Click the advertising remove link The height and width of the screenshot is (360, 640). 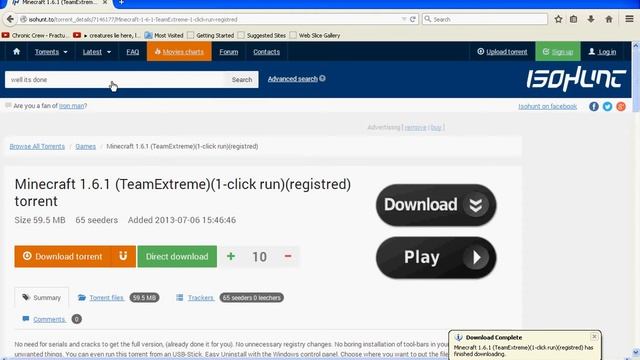(x=415, y=127)
